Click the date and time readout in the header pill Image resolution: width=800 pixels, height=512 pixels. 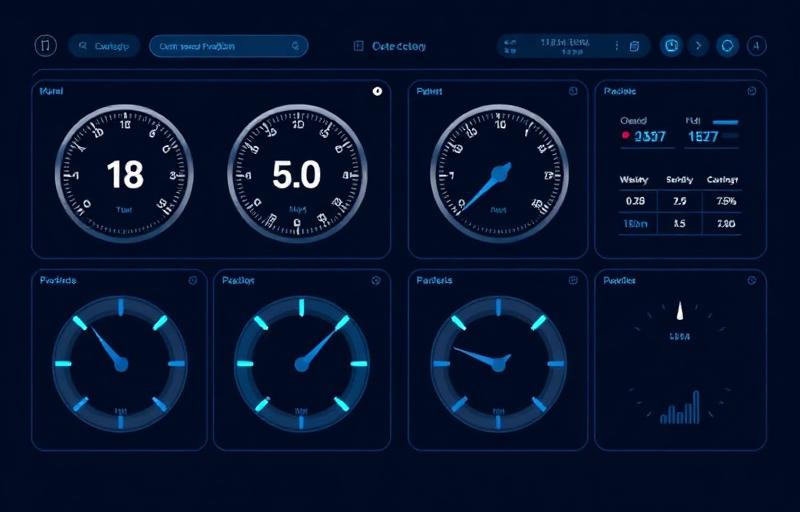565,46
